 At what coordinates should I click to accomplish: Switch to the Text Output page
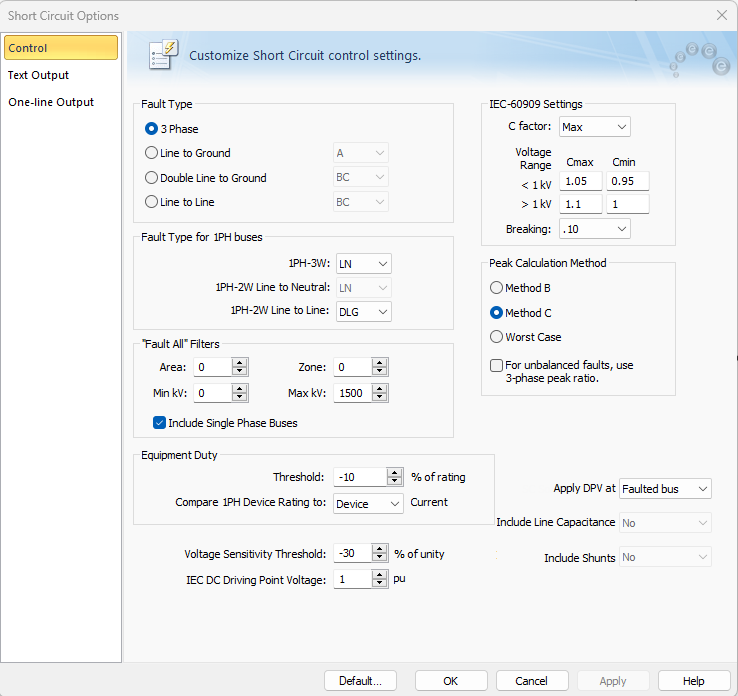pyautogui.click(x=61, y=75)
